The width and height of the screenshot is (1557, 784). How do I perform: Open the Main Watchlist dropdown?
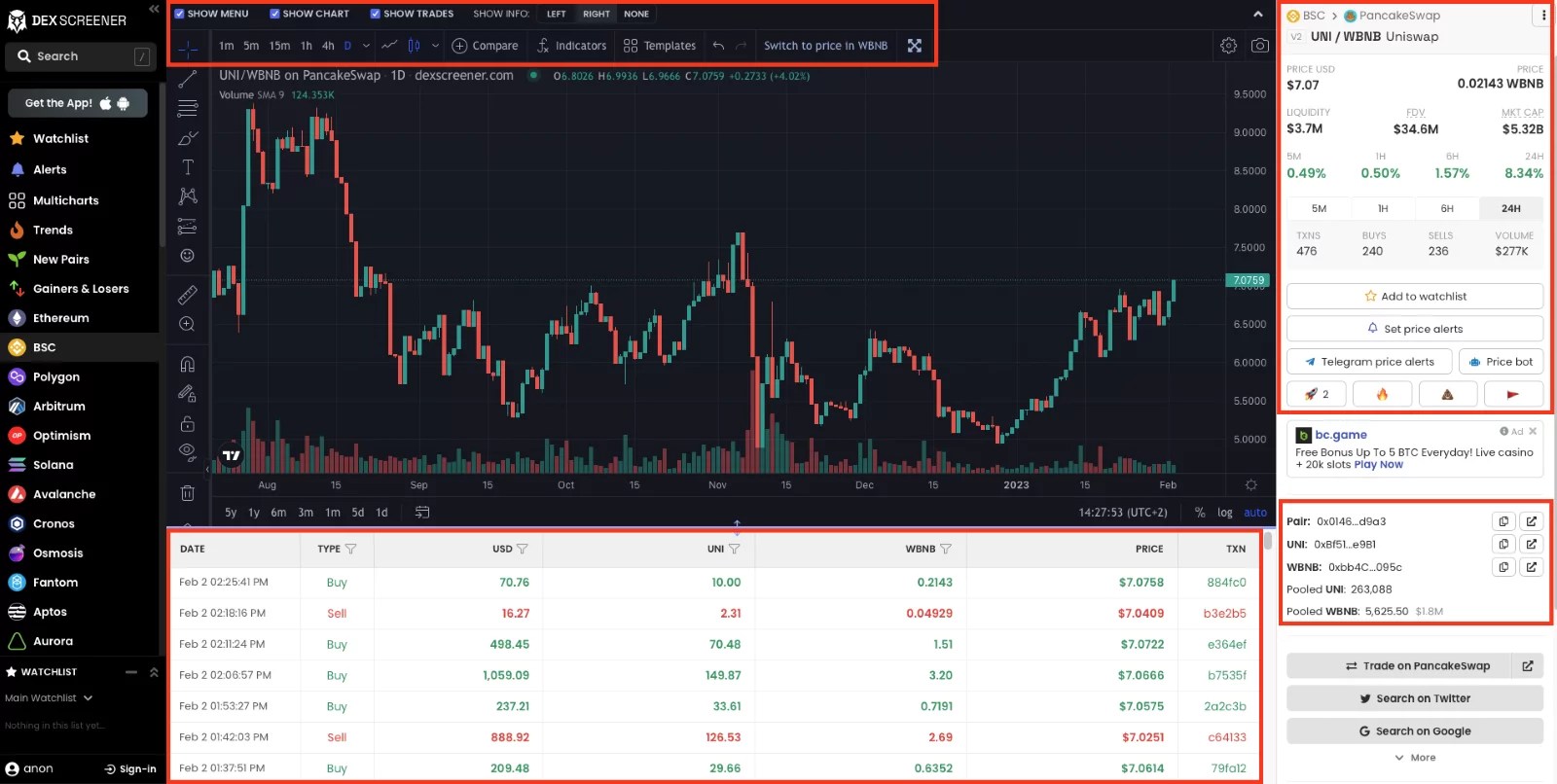[49, 698]
